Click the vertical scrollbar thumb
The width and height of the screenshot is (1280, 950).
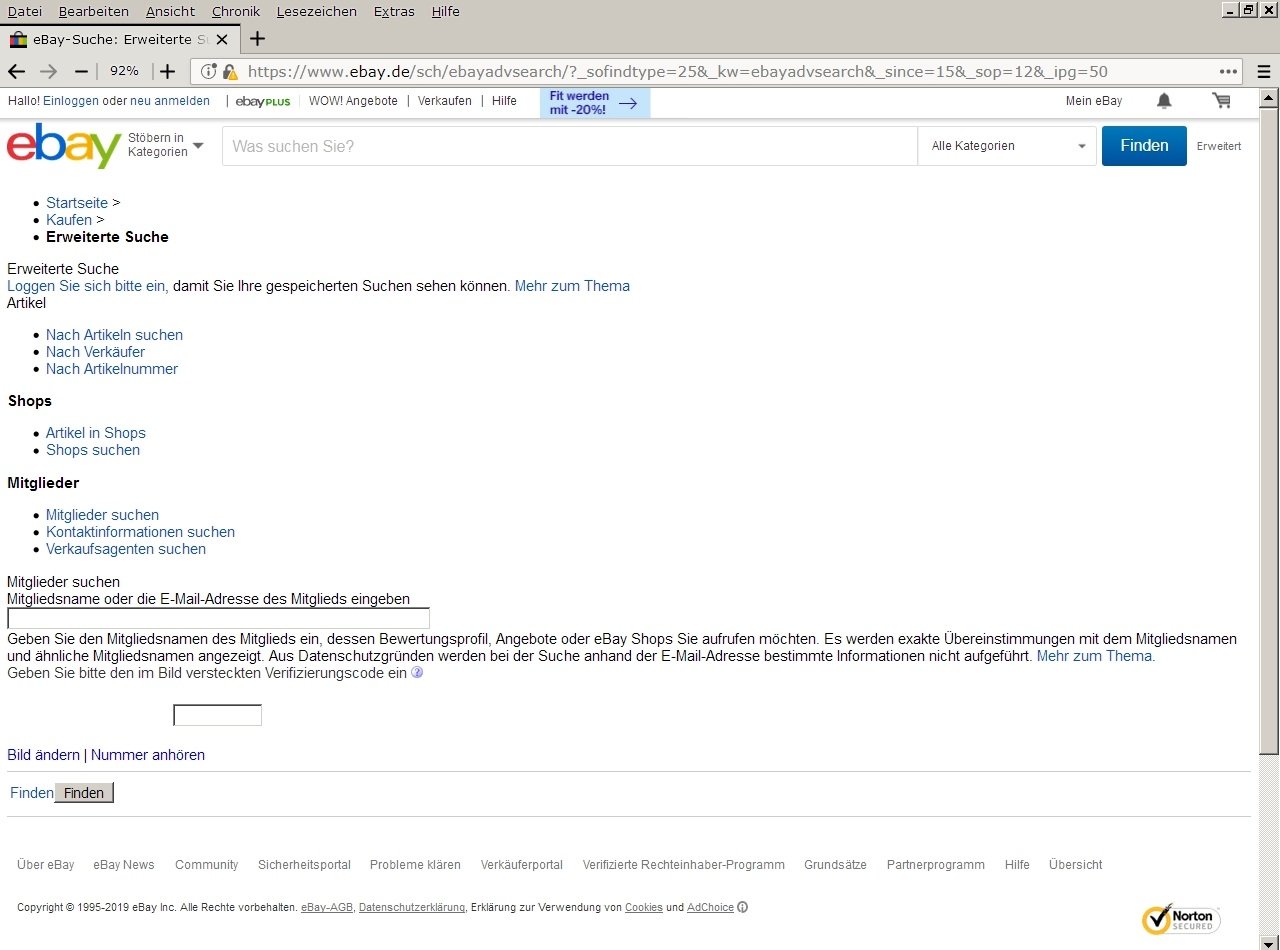[1269, 430]
